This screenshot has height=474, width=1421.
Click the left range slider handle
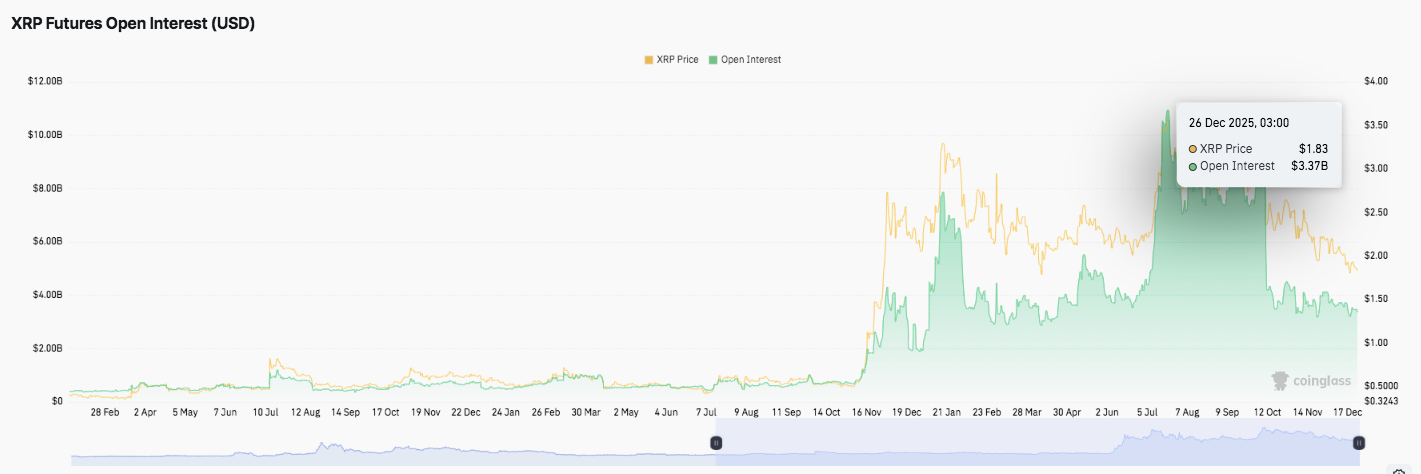click(716, 442)
